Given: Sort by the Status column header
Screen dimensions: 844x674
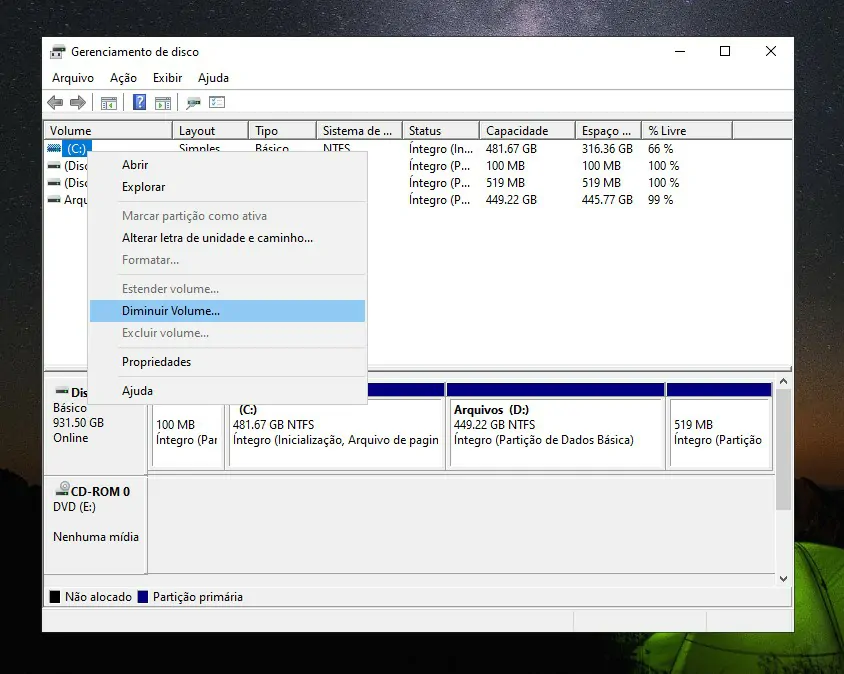Looking at the screenshot, I should pyautogui.click(x=441, y=131).
